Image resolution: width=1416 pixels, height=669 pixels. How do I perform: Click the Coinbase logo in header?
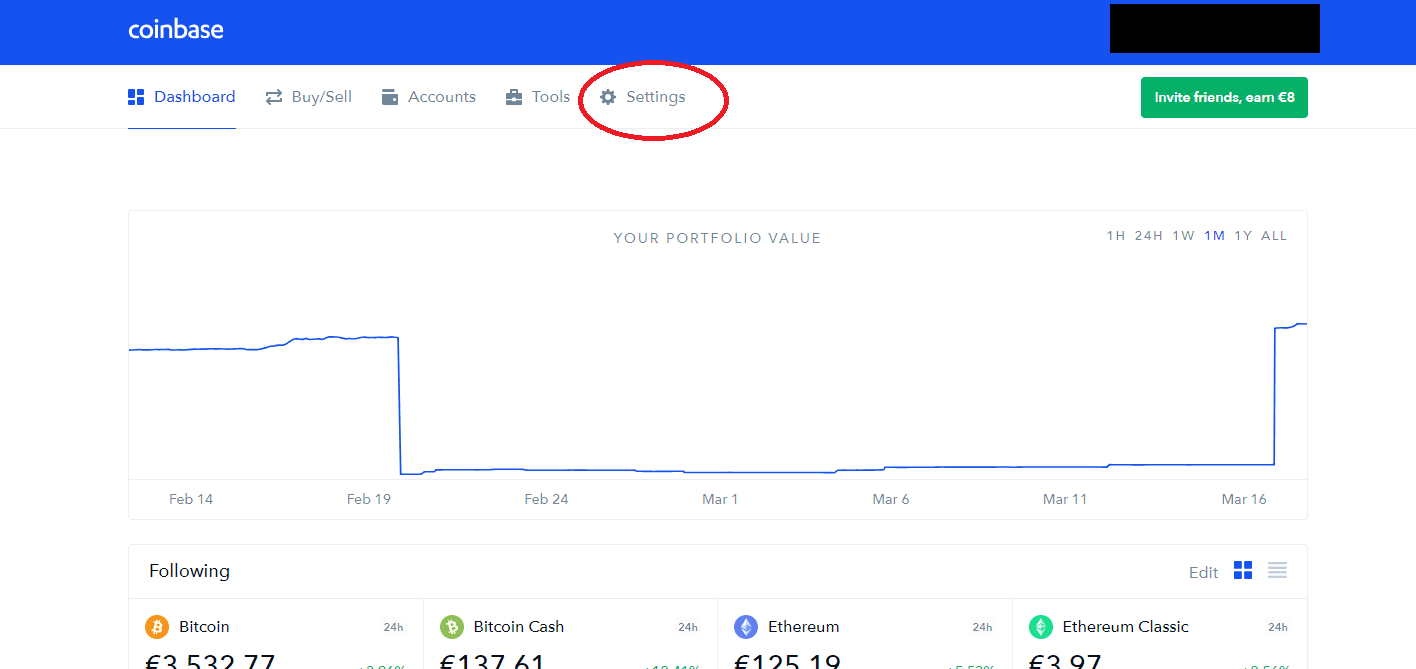[x=176, y=30]
